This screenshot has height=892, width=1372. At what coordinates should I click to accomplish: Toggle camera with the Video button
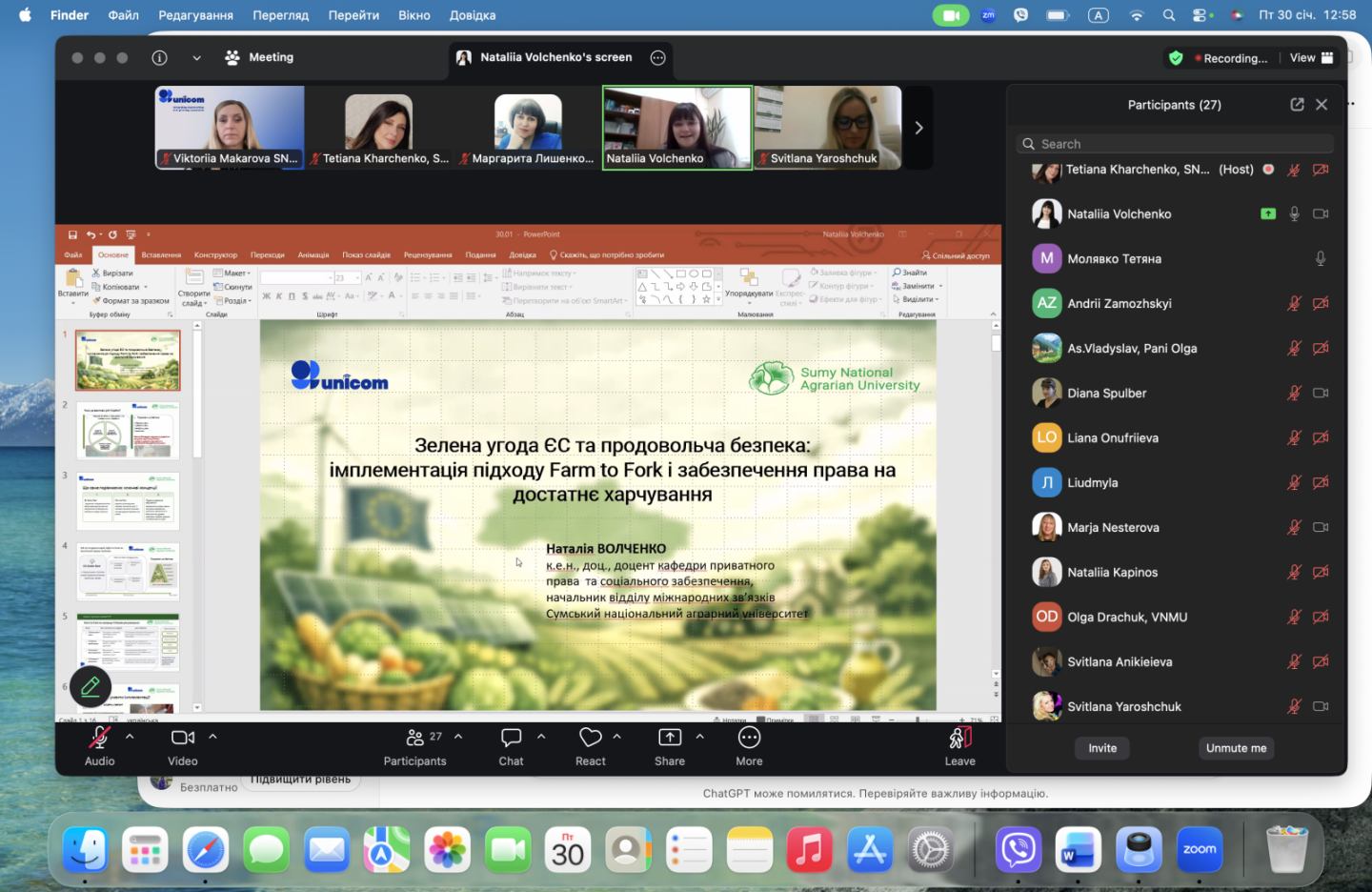pyautogui.click(x=182, y=738)
